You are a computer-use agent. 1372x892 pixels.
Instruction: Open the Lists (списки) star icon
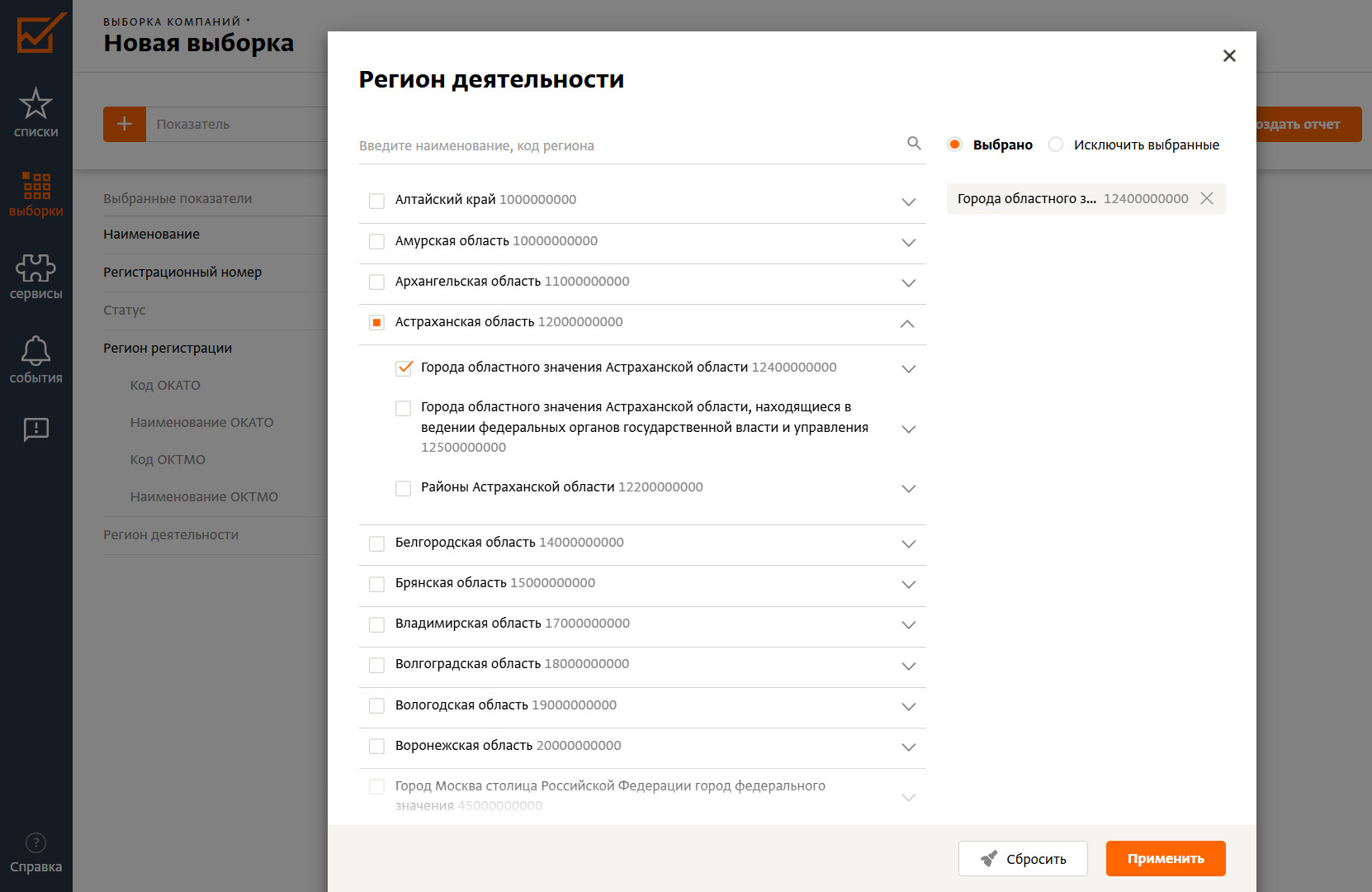click(x=35, y=112)
